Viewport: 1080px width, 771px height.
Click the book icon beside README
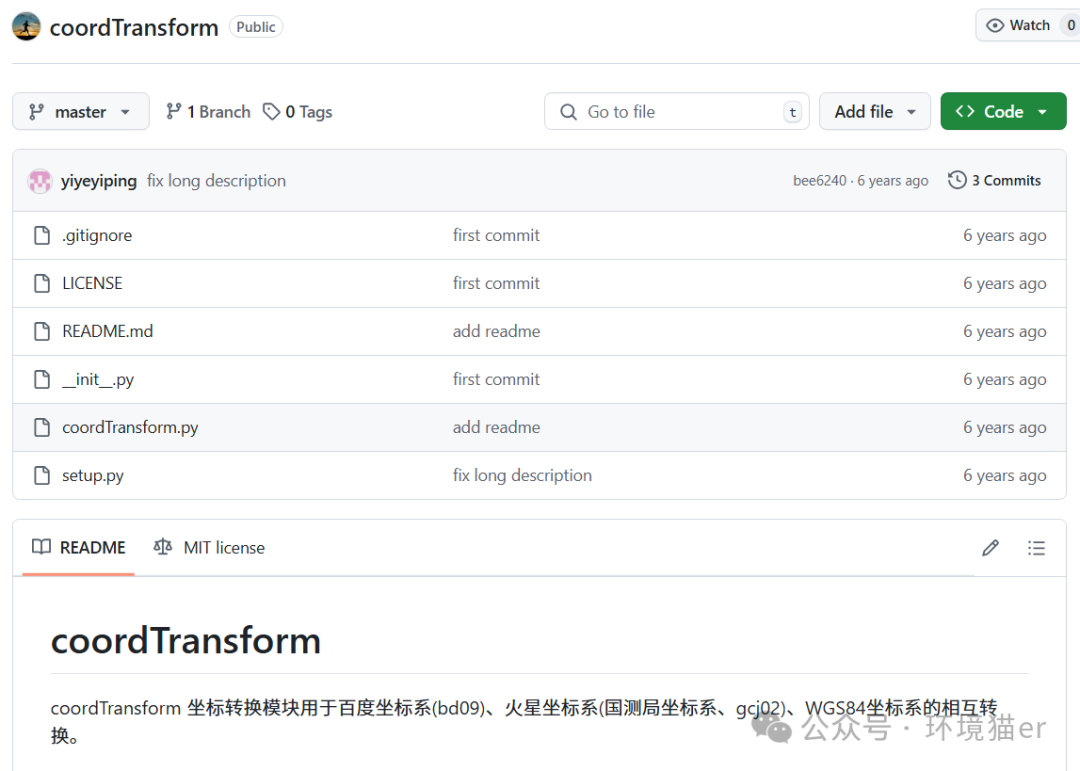click(41, 547)
